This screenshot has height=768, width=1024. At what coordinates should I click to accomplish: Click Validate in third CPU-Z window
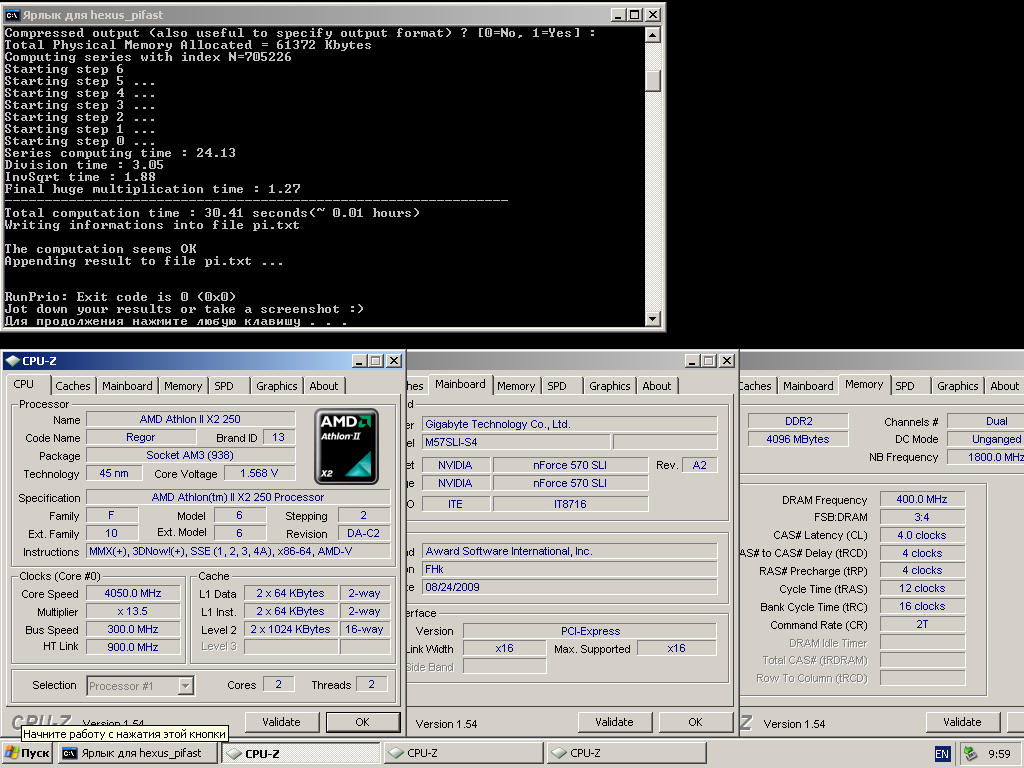click(963, 722)
